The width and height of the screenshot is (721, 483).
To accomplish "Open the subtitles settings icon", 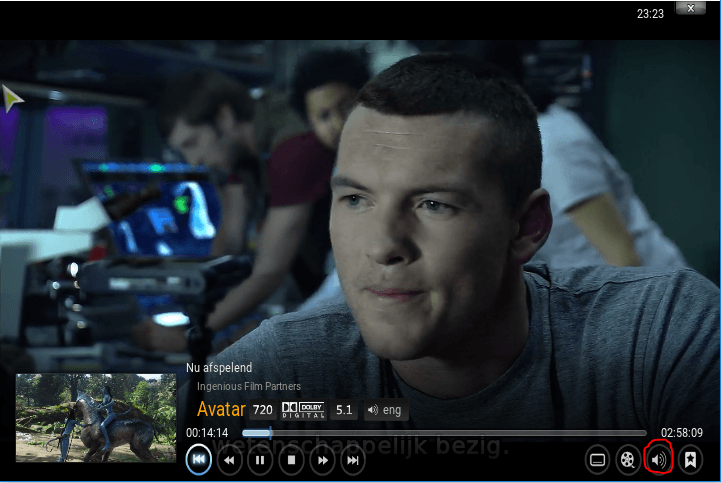I will coord(598,460).
